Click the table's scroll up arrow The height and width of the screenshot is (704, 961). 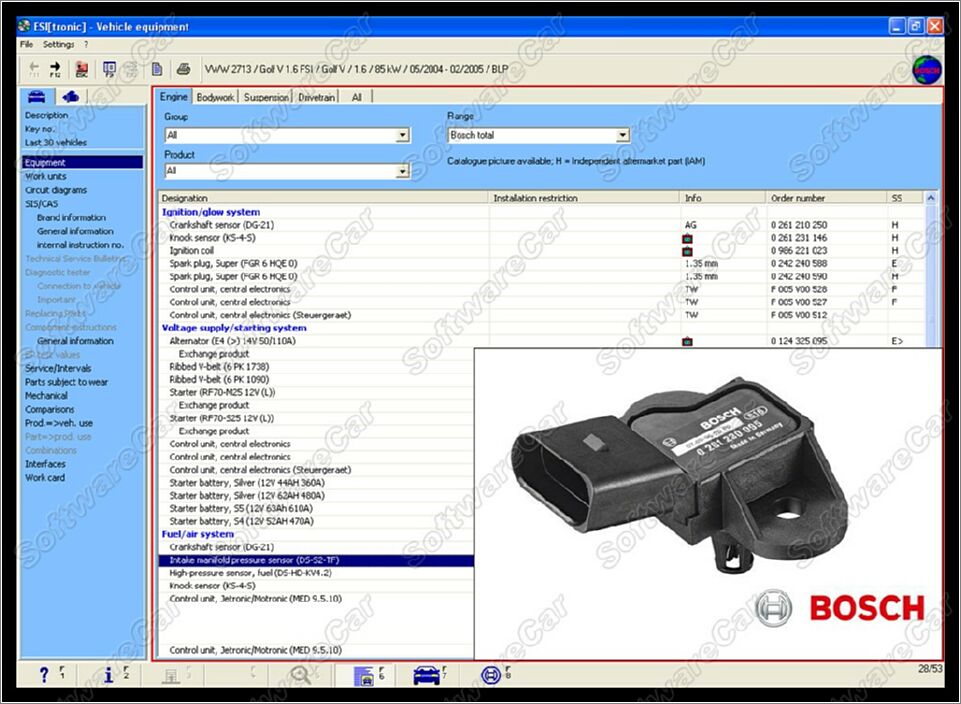point(932,198)
